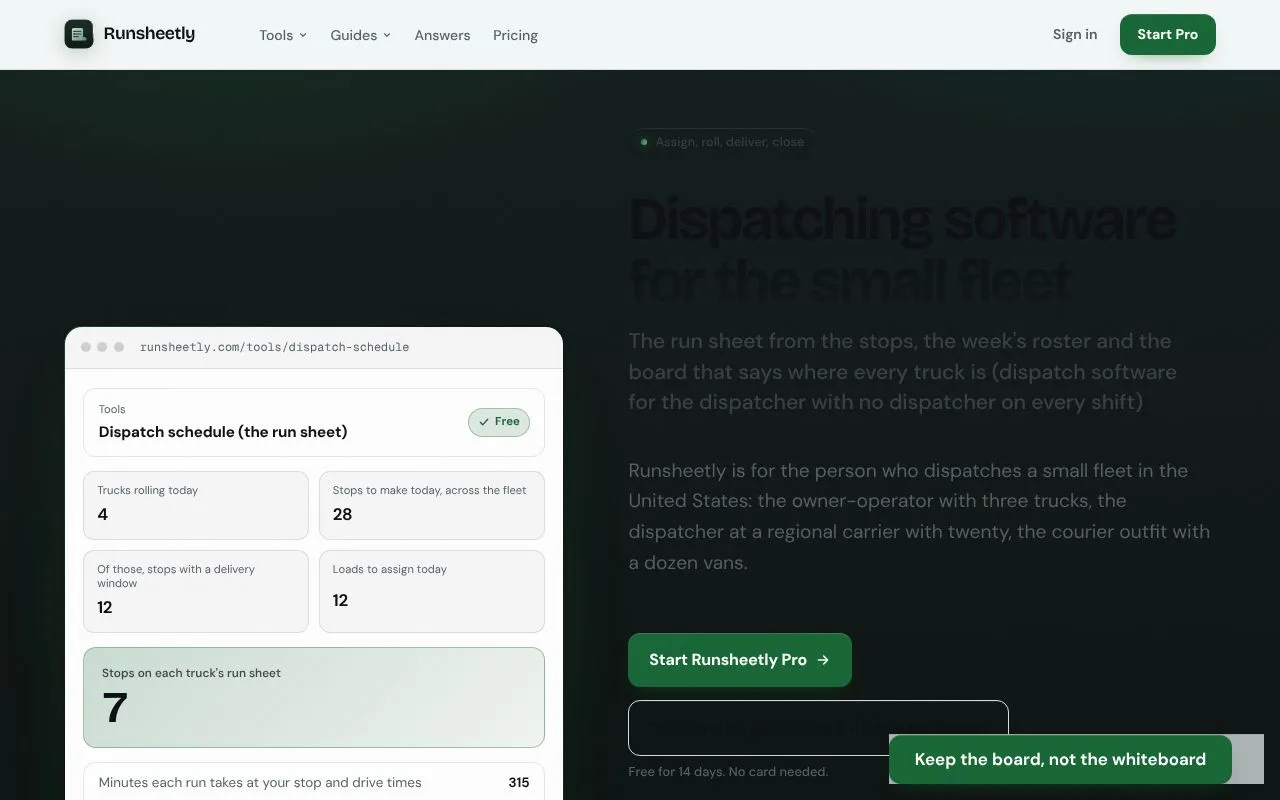Click the Start Pro header button

coord(1167,34)
